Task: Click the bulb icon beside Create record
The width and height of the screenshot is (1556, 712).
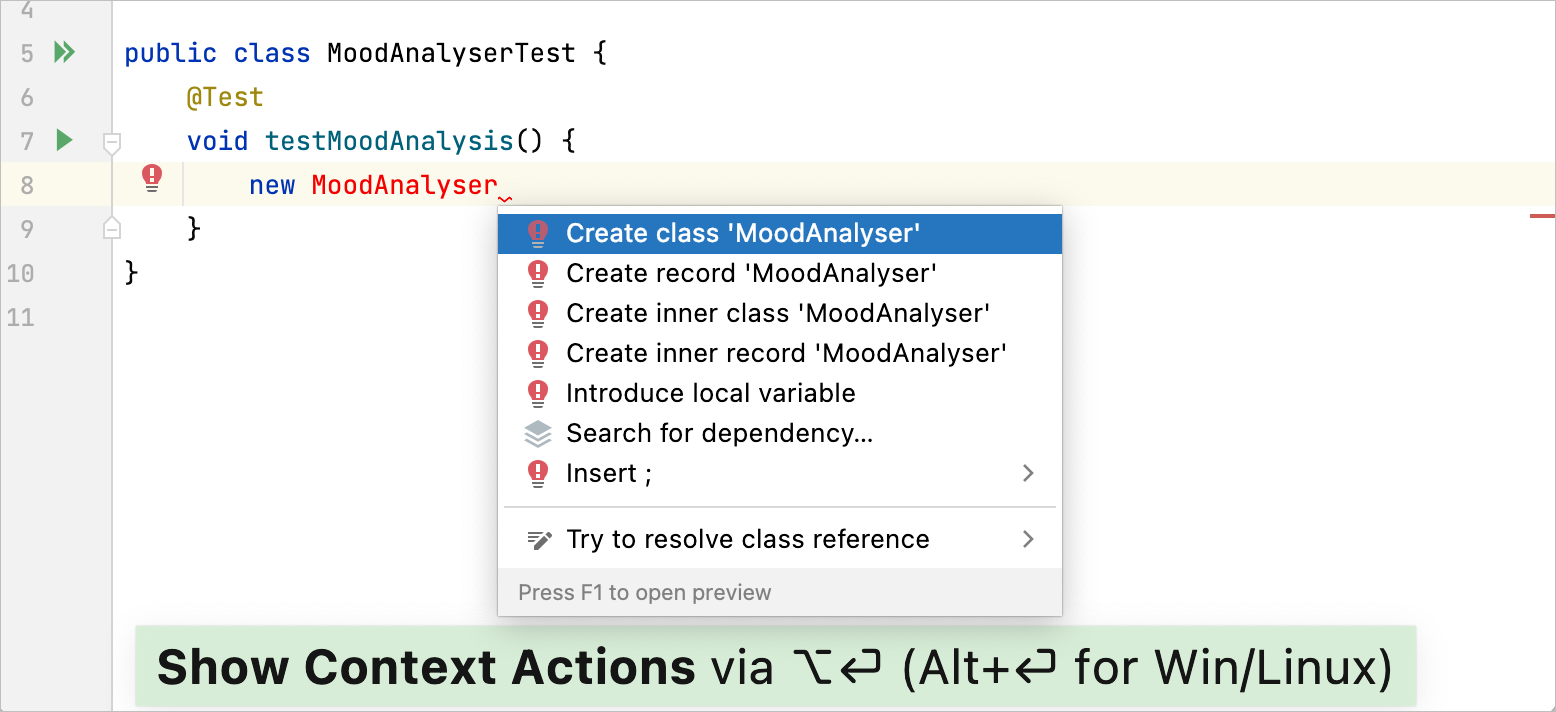Action: 538,273
